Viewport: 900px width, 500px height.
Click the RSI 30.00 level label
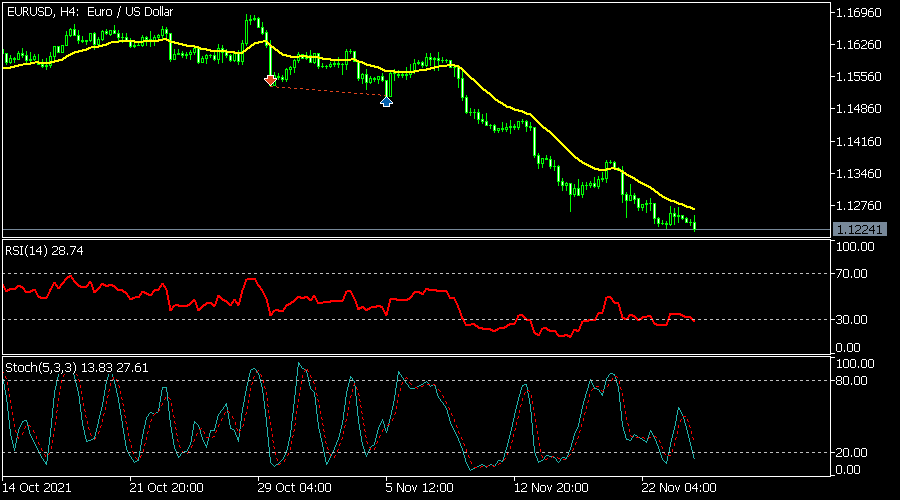click(852, 320)
